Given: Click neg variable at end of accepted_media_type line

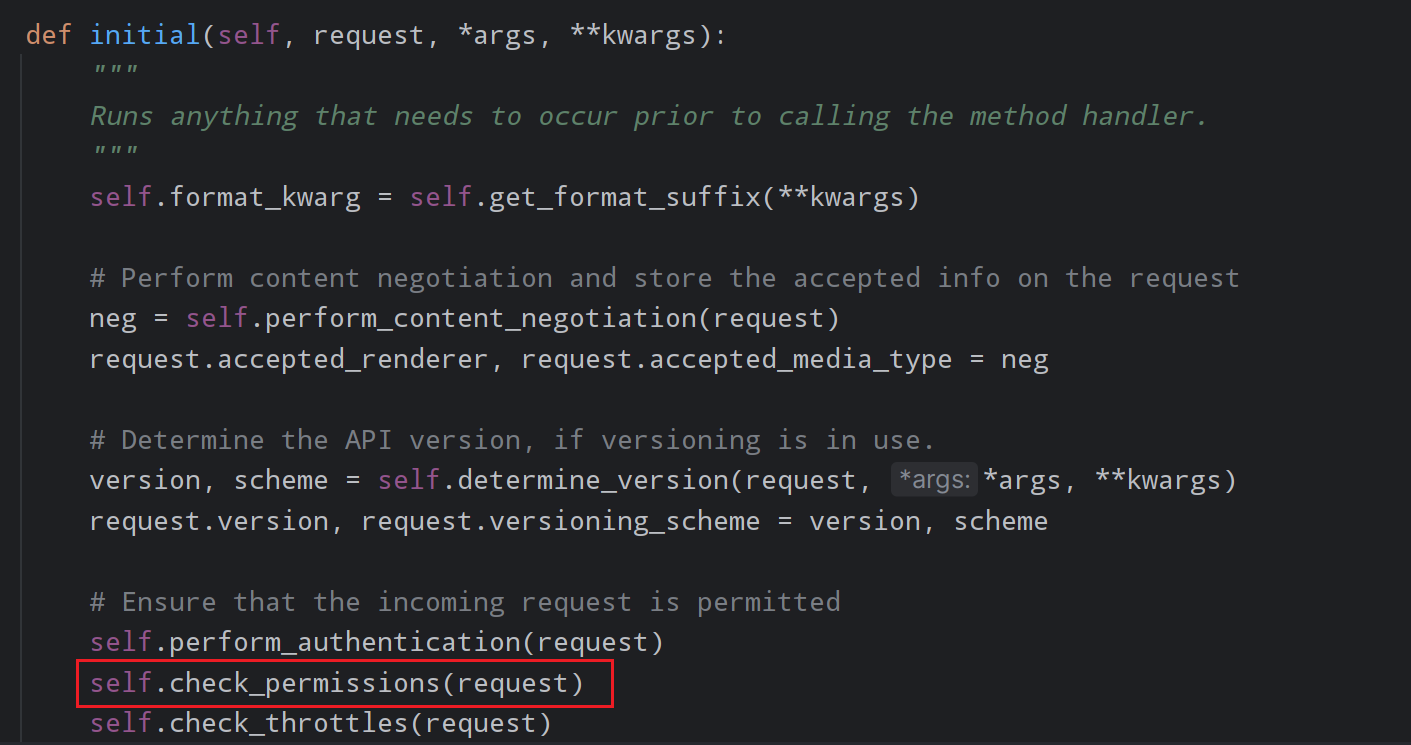Looking at the screenshot, I should coord(1024,359).
